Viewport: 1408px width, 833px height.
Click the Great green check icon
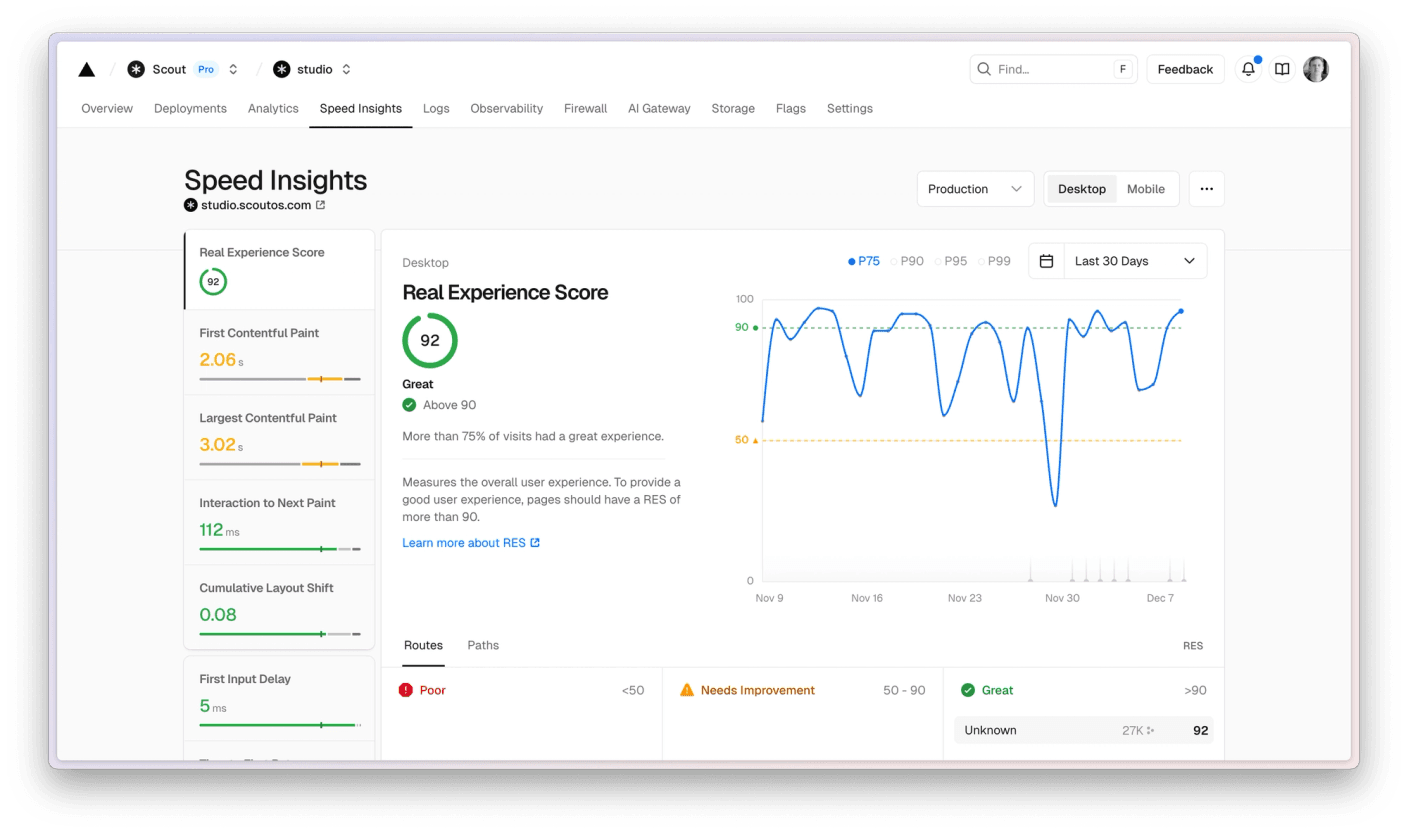pyautogui.click(x=967, y=690)
